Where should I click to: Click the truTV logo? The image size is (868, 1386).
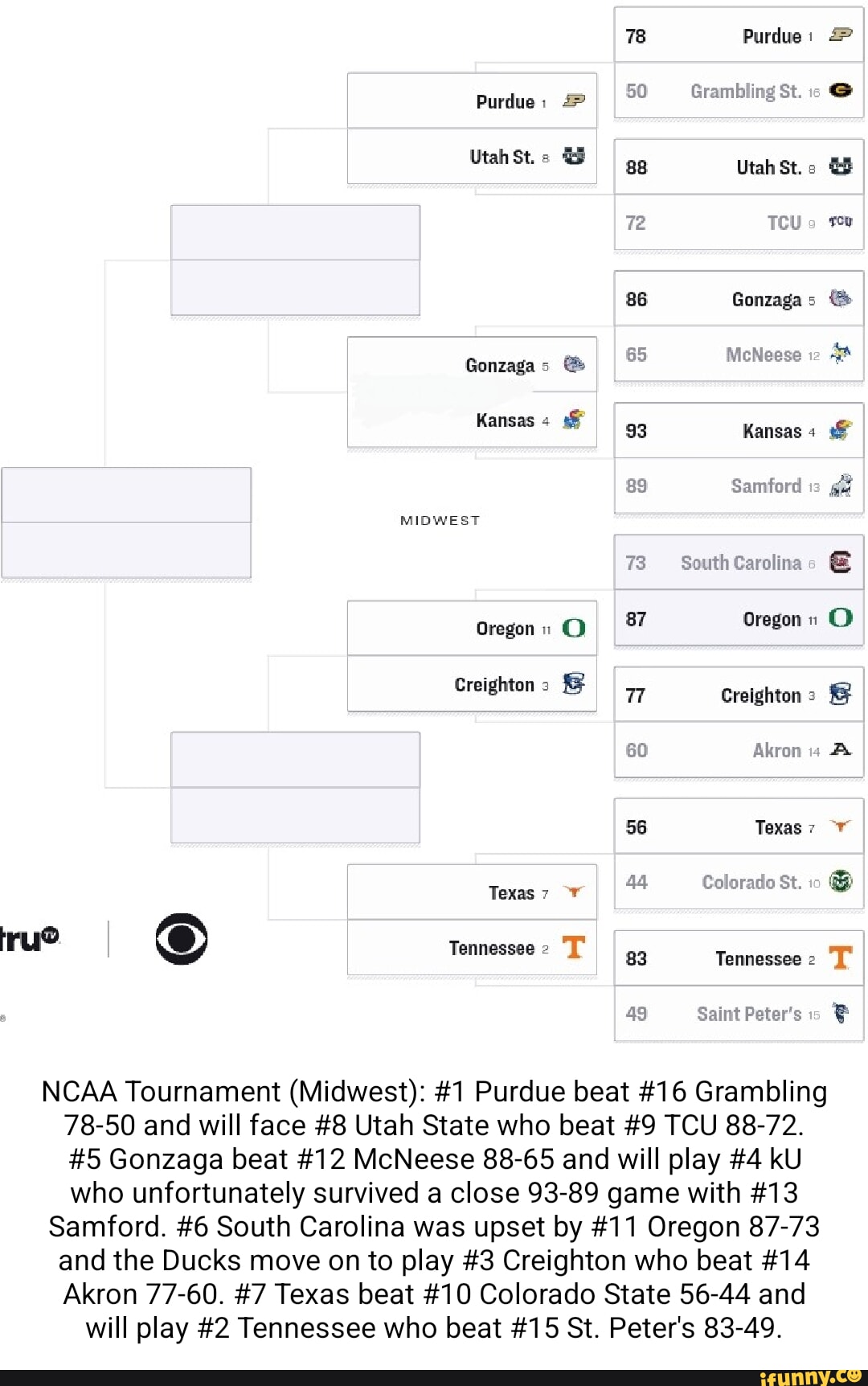coord(29,938)
